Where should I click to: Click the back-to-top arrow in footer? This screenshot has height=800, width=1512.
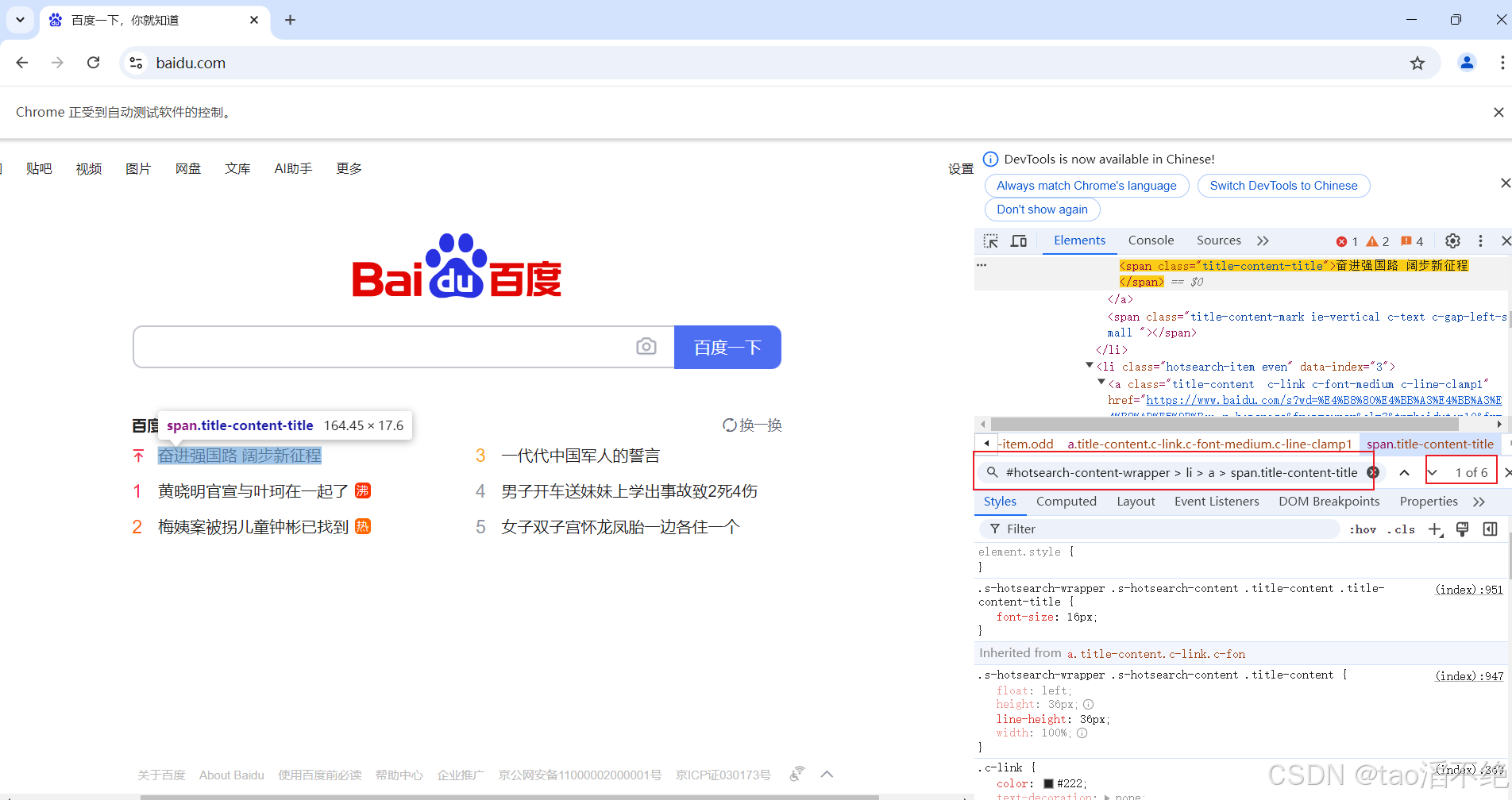click(827, 775)
